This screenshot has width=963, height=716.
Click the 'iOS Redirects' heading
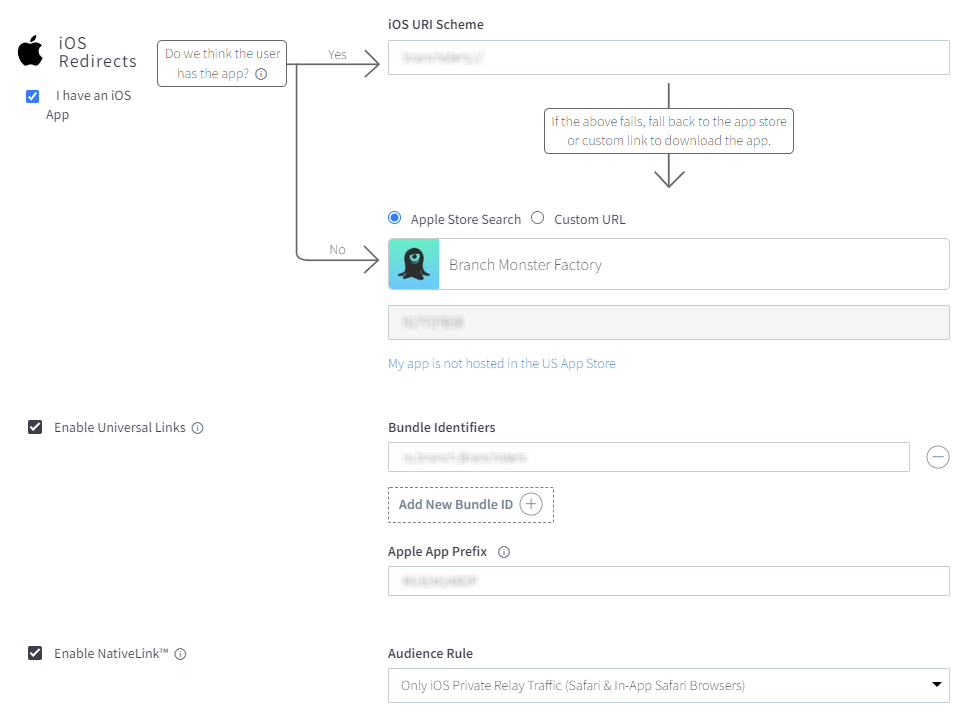(98, 52)
